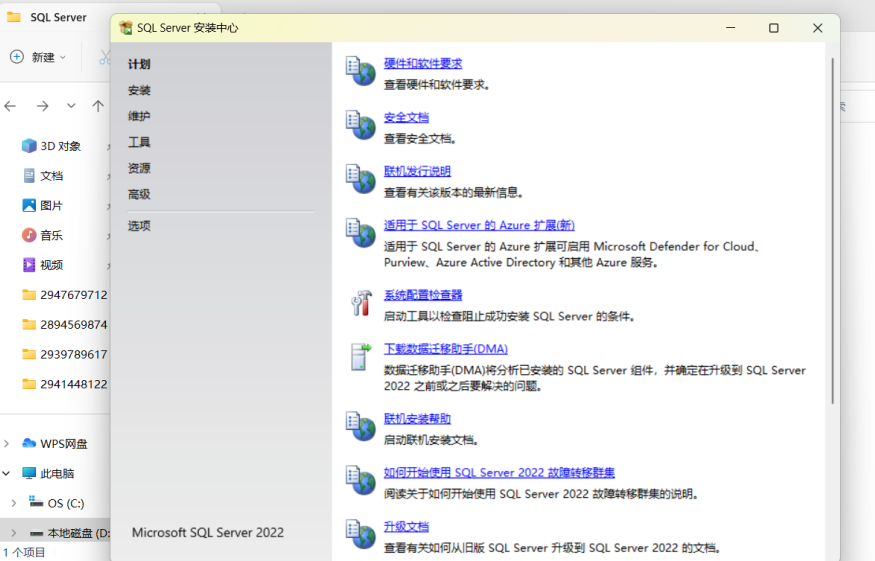
Task: Expand the WPS网盘 tree node
Action: pyautogui.click(x=6, y=443)
